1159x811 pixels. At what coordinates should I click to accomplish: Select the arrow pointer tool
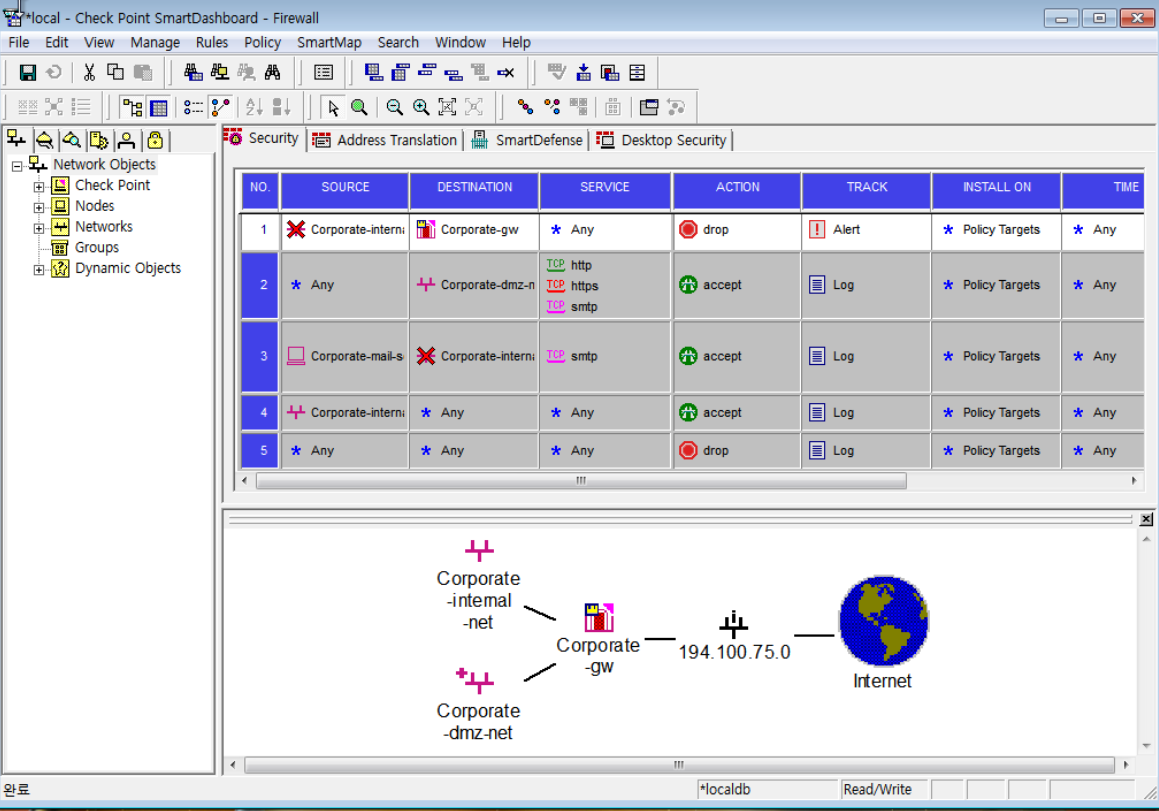point(333,107)
